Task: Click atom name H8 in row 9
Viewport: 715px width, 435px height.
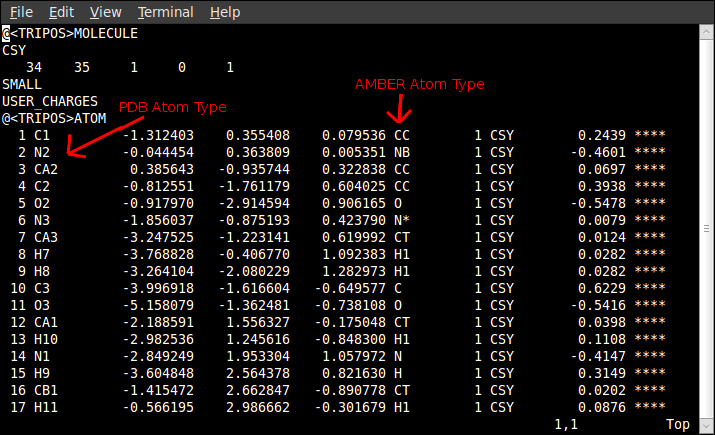Action: point(41,272)
